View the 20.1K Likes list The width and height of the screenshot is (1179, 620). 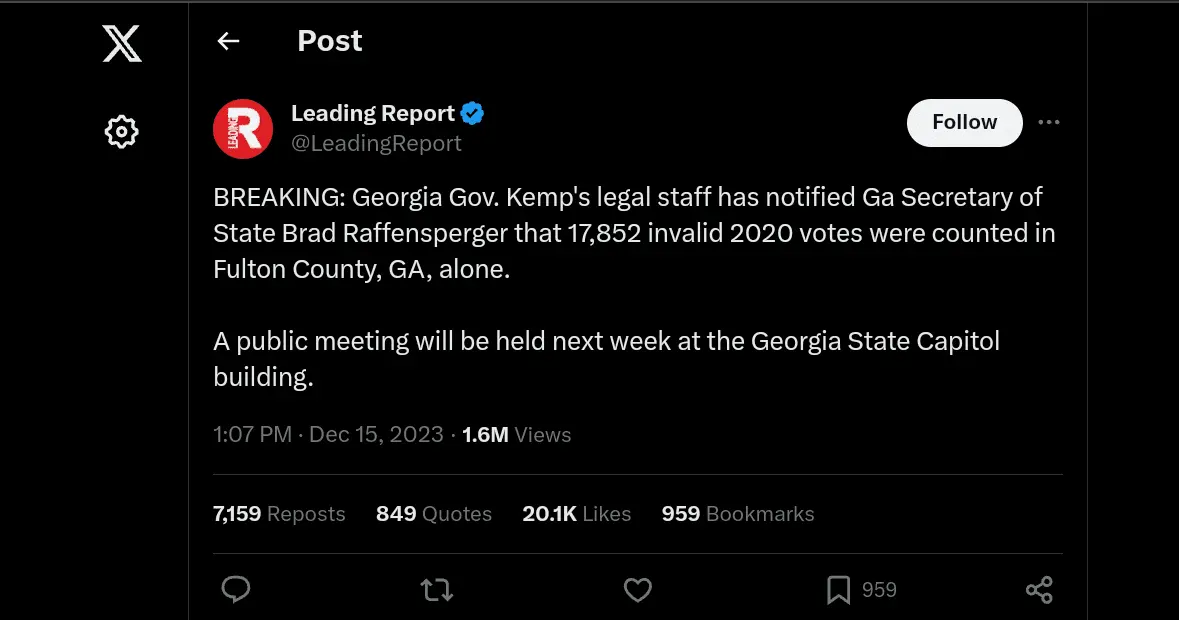pos(576,514)
